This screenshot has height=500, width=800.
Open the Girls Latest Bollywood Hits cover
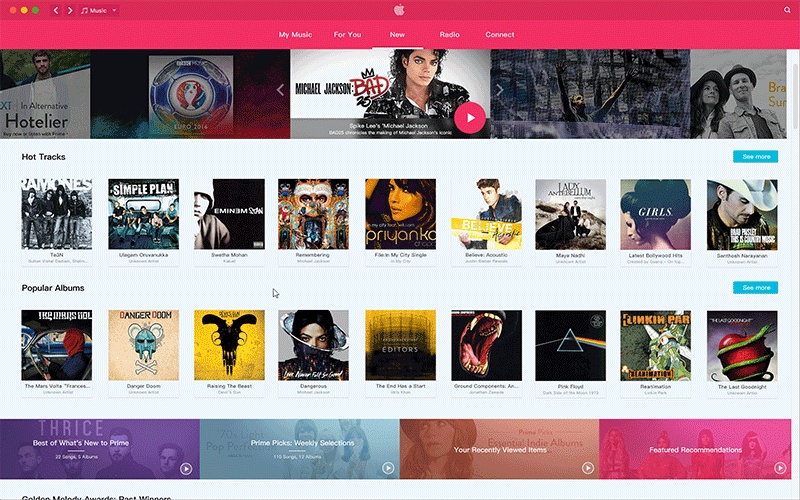tap(656, 214)
